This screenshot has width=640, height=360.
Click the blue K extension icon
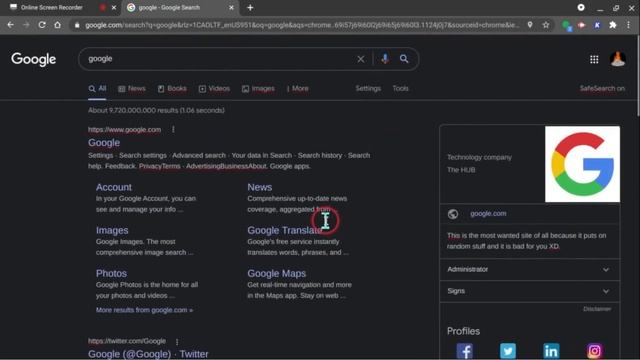click(x=597, y=25)
